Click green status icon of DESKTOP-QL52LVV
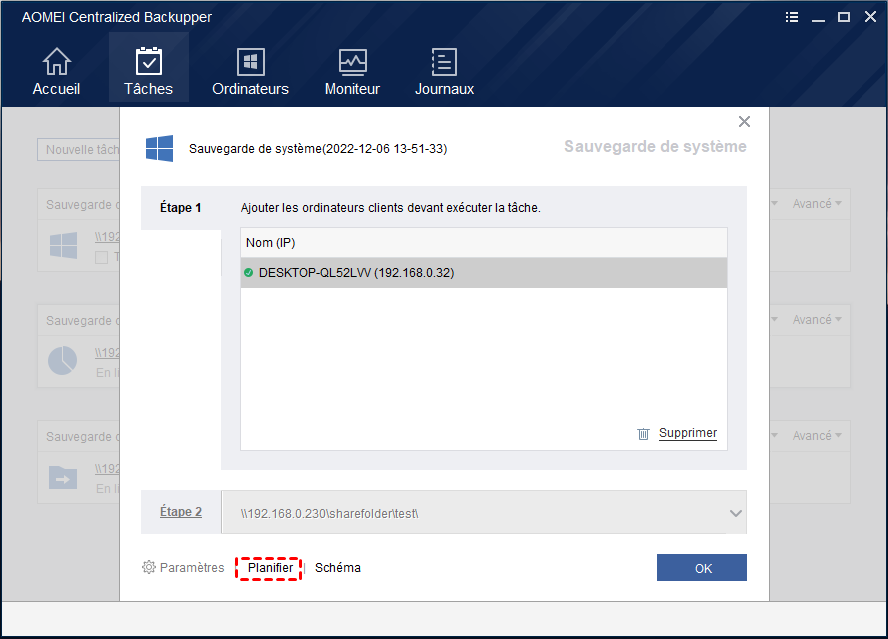 pyautogui.click(x=248, y=273)
